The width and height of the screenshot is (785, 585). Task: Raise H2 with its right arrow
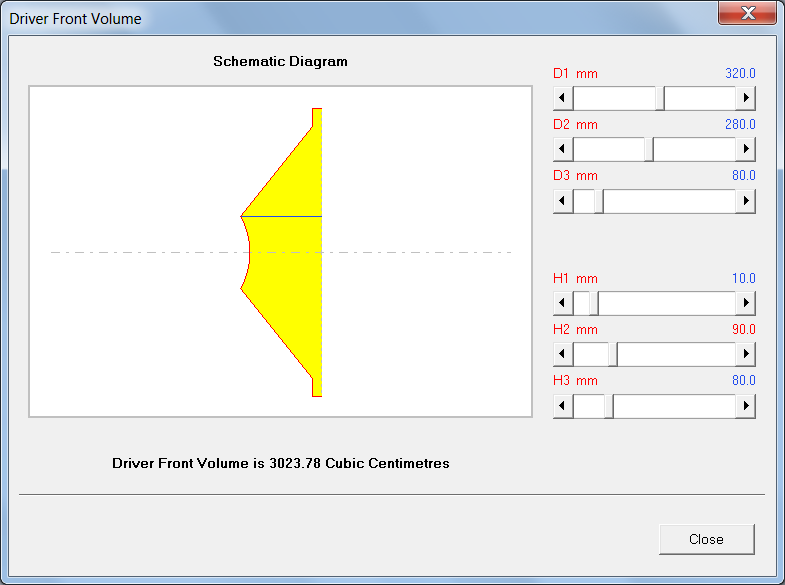[745, 354]
